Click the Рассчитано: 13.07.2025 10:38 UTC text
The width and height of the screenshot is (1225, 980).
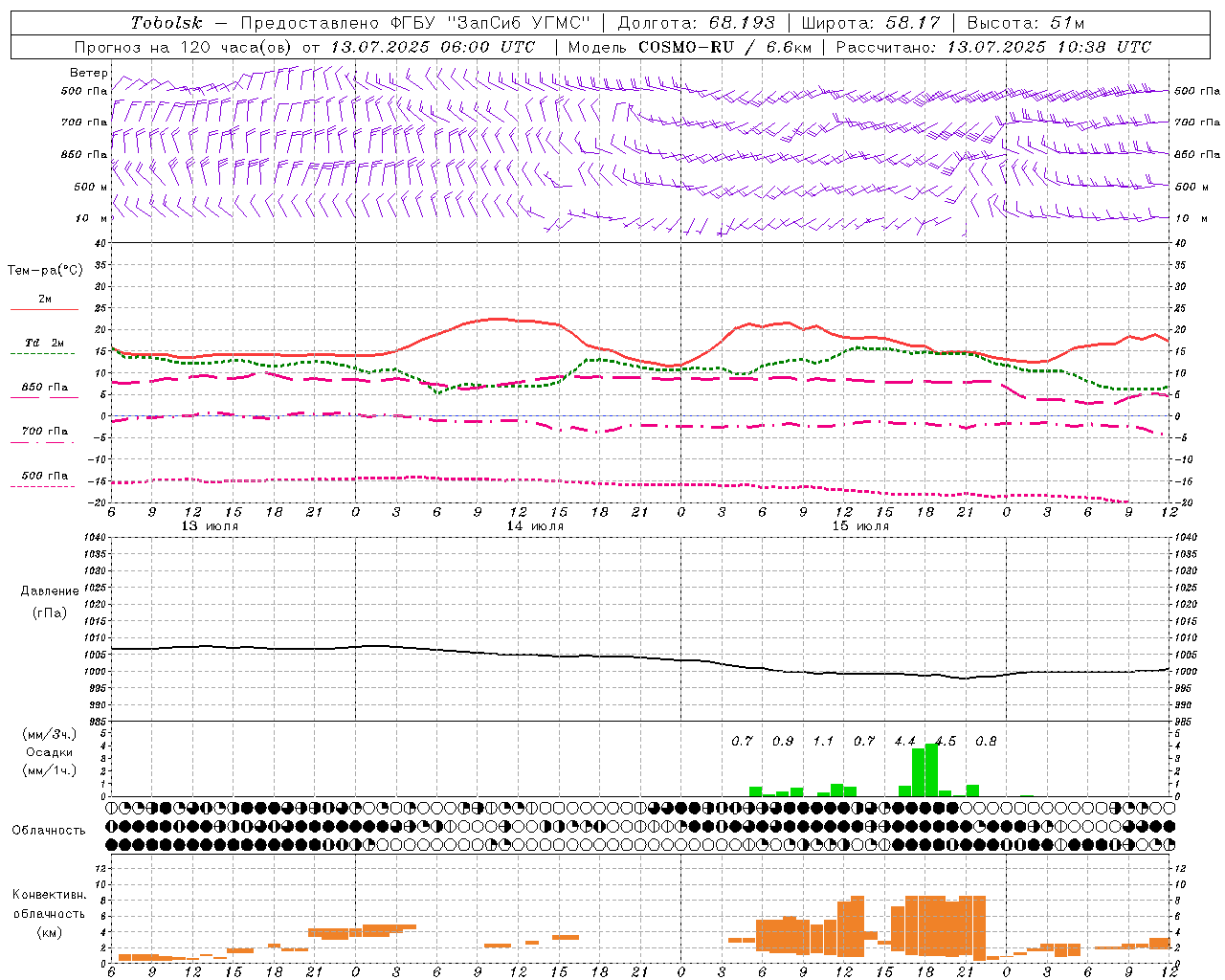tap(993, 47)
